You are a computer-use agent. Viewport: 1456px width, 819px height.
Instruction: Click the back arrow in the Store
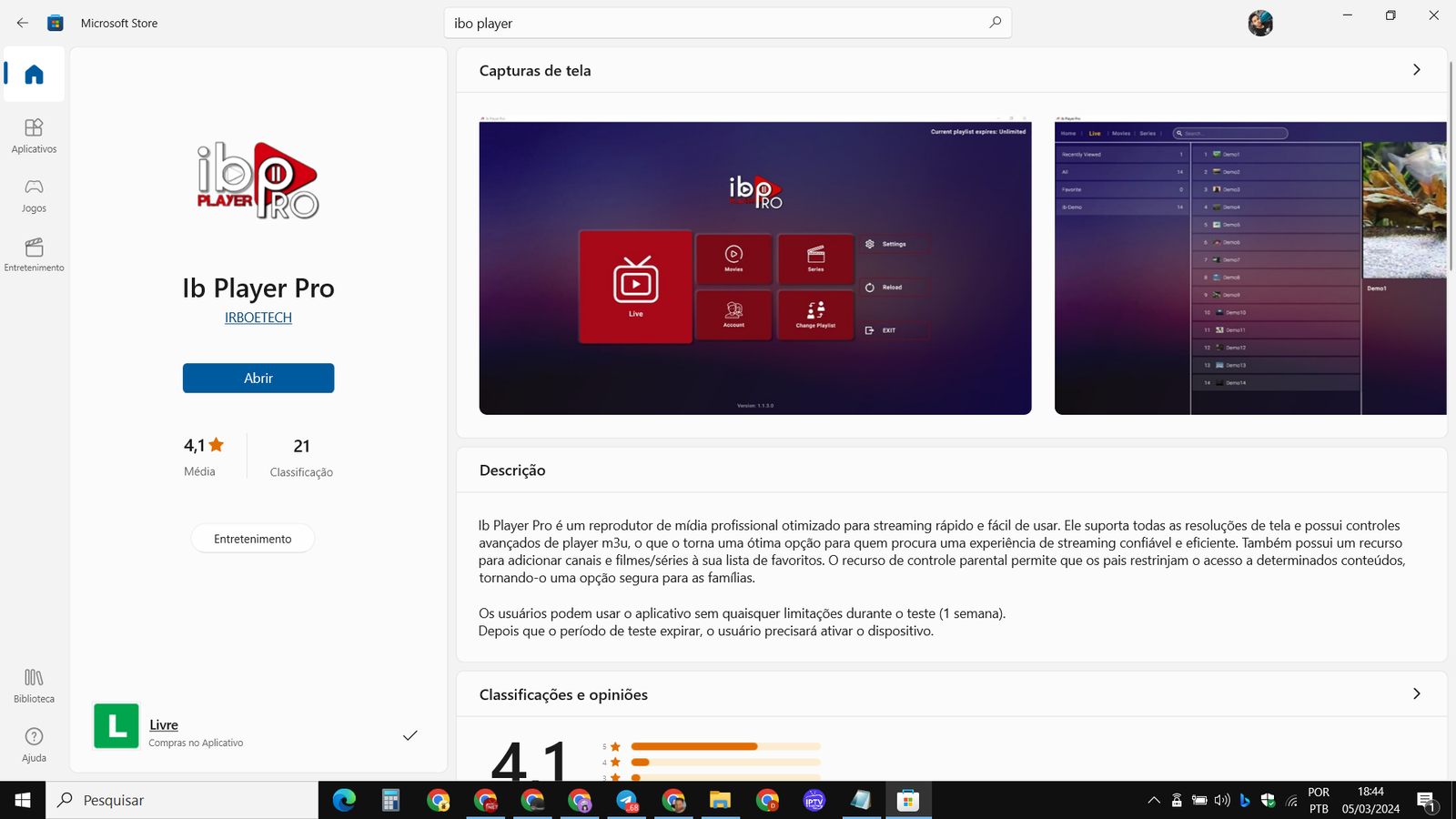22,23
